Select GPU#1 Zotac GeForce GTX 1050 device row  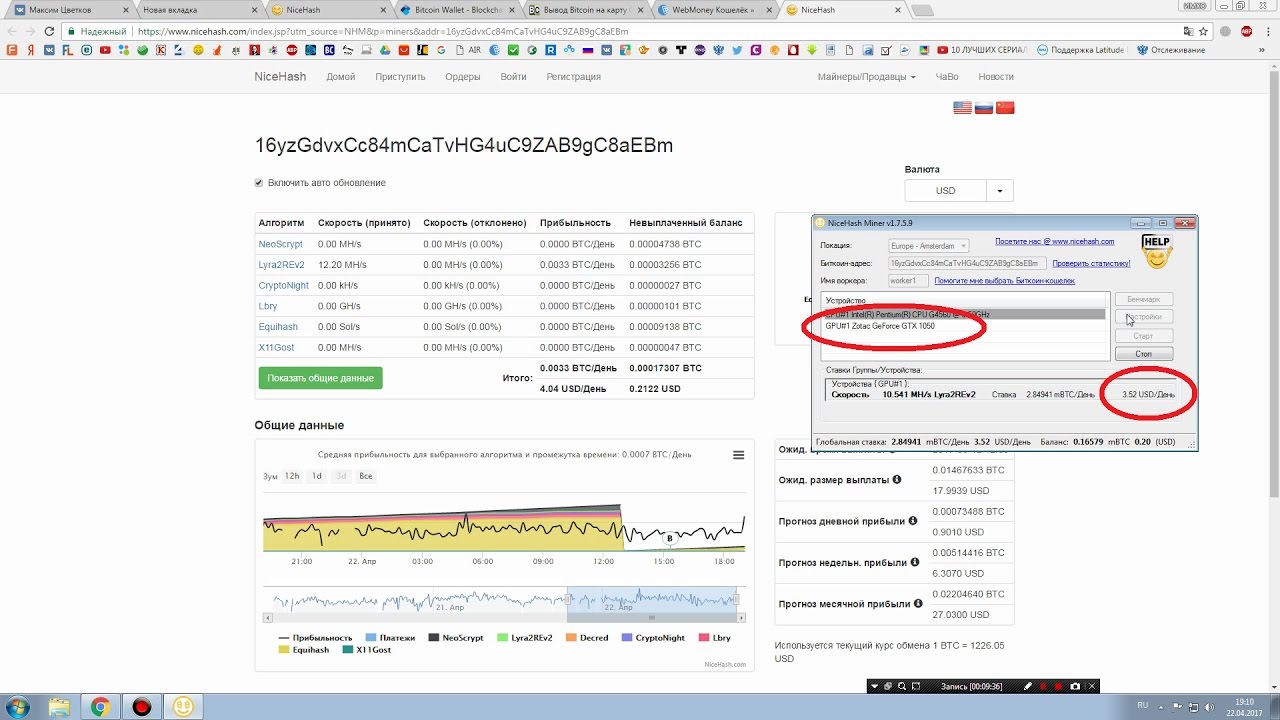coord(965,326)
